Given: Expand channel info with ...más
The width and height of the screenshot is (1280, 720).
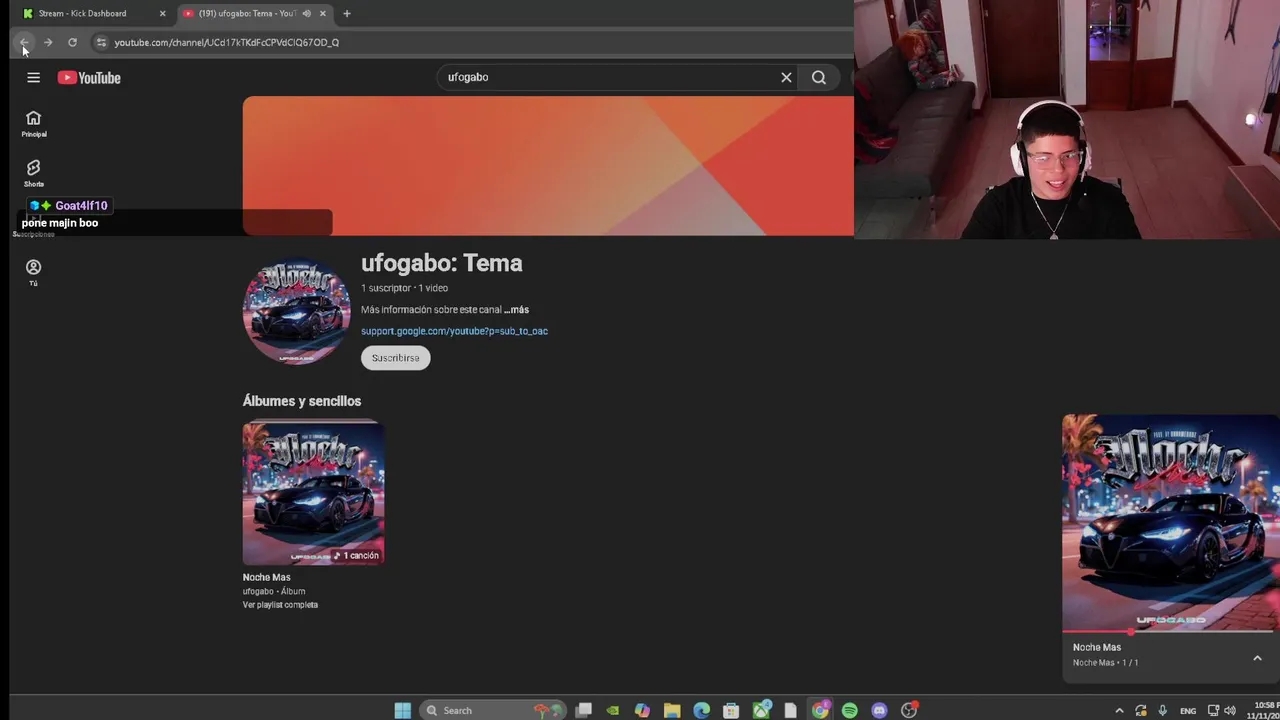Looking at the screenshot, I should (516, 309).
